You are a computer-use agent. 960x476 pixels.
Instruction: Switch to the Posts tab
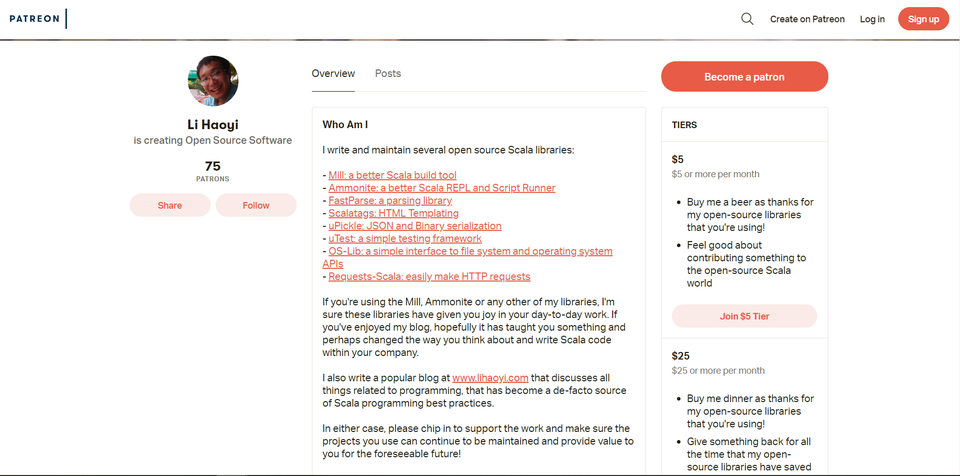click(388, 74)
